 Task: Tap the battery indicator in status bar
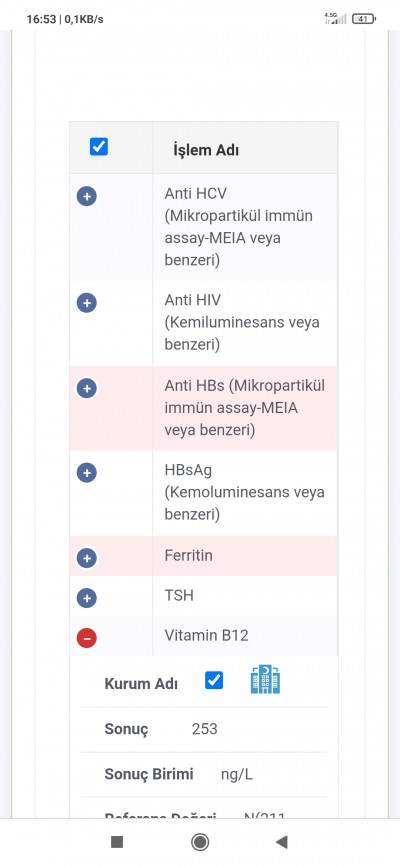coord(363,19)
